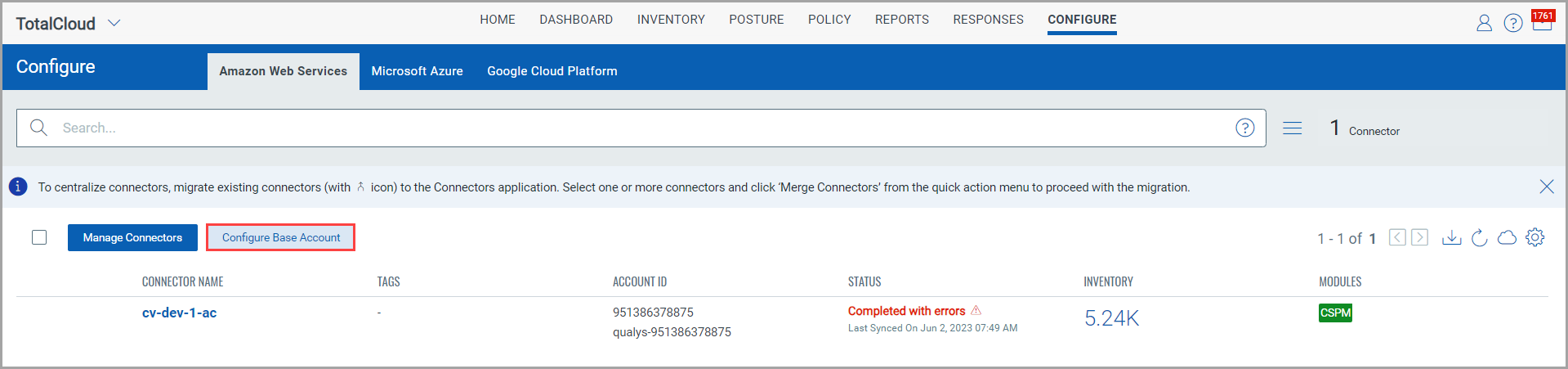
Task: Open the cv-dev-1-ac connector link
Action: point(179,313)
